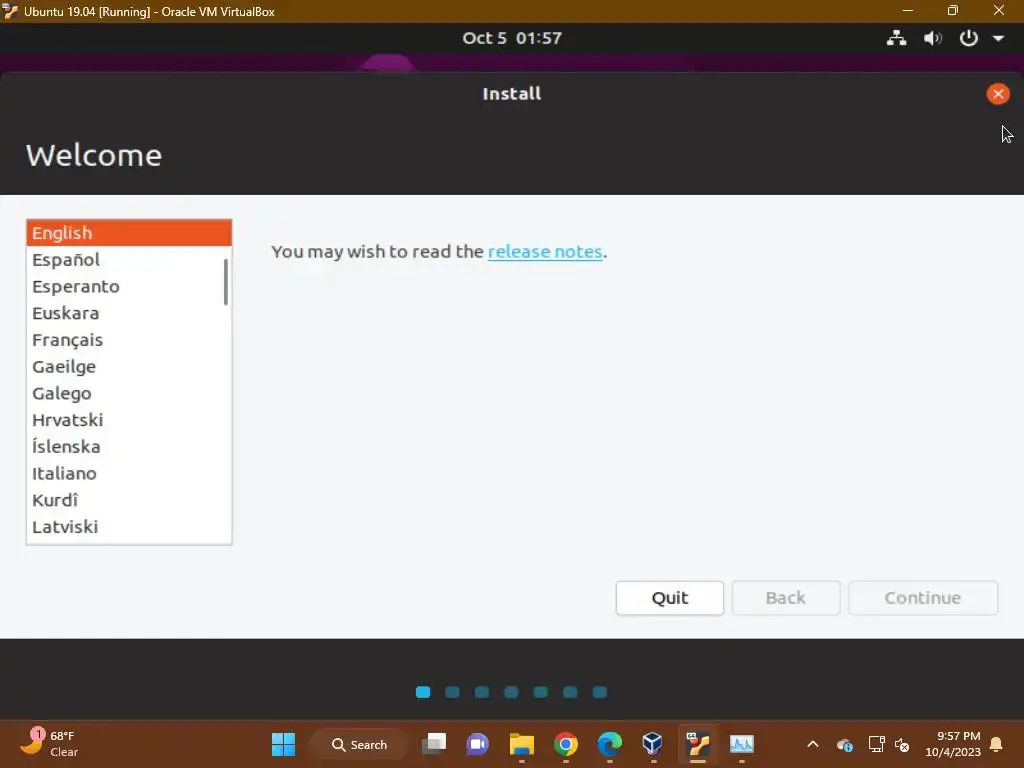The image size is (1024, 768).
Task: Select Español in the language list
Action: 129,260
